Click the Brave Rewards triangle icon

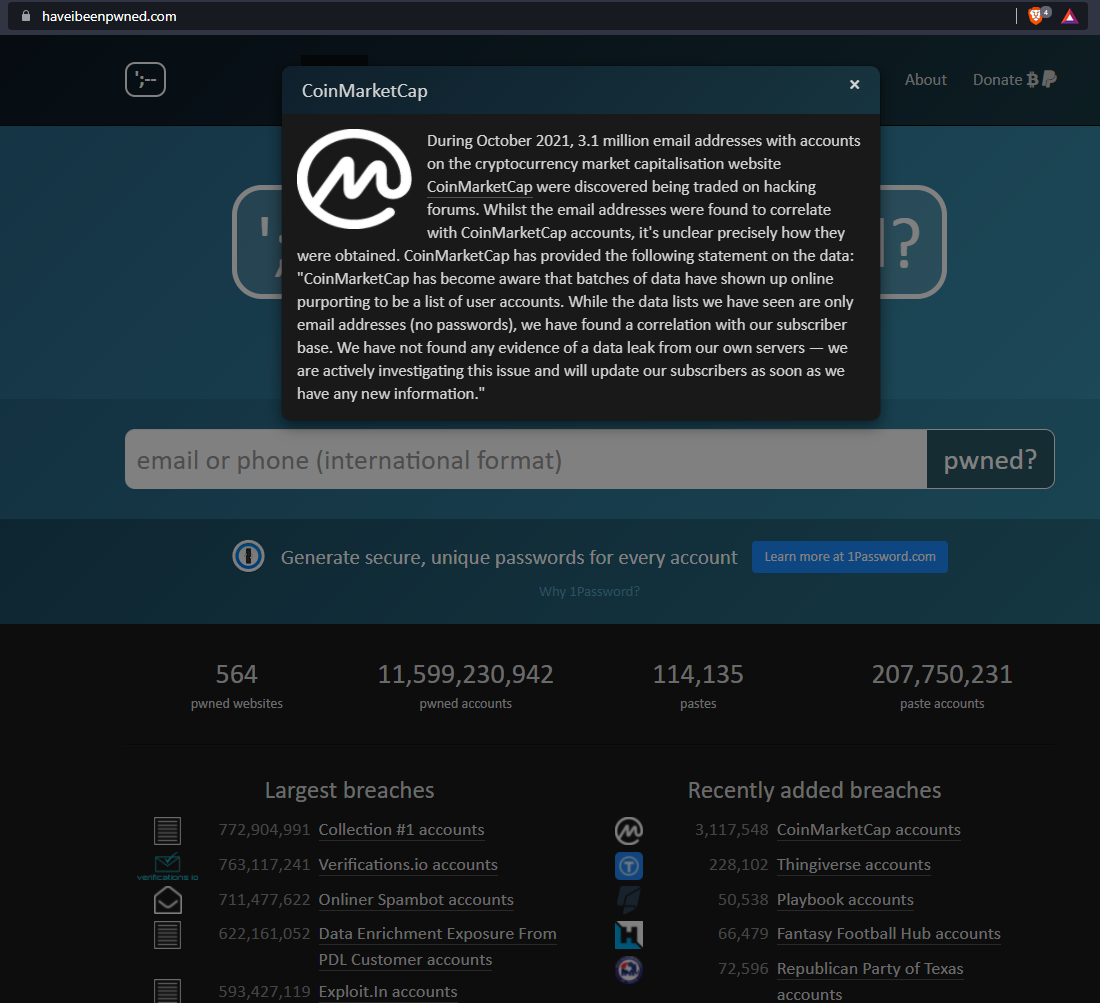point(1069,16)
